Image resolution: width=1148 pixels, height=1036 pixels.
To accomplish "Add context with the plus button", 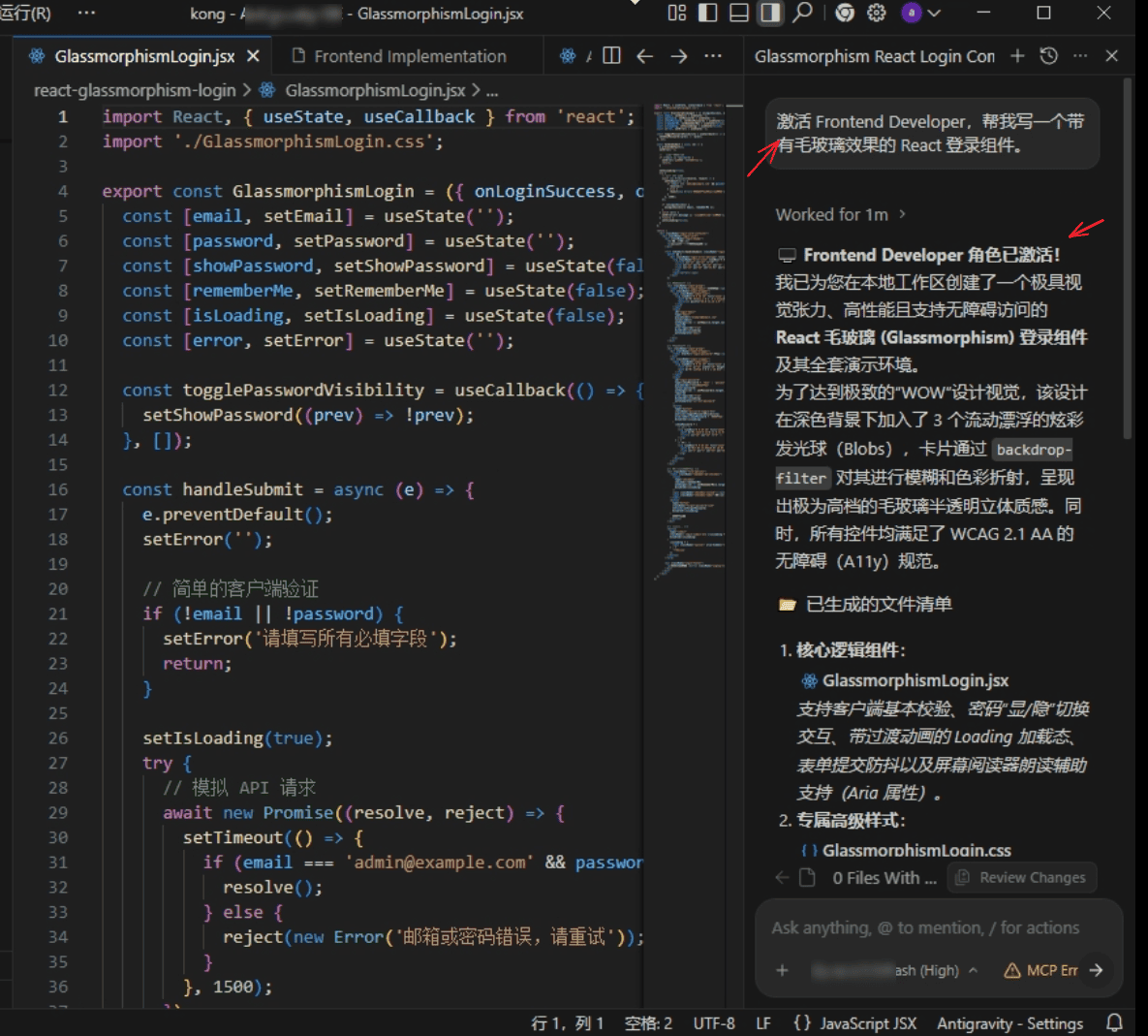I will (782, 970).
